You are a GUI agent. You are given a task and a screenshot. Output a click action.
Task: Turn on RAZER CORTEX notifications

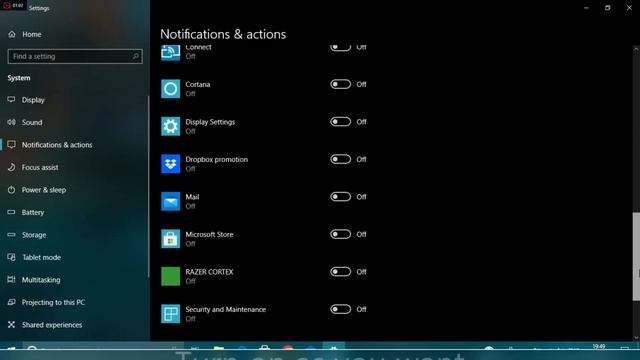tap(340, 272)
